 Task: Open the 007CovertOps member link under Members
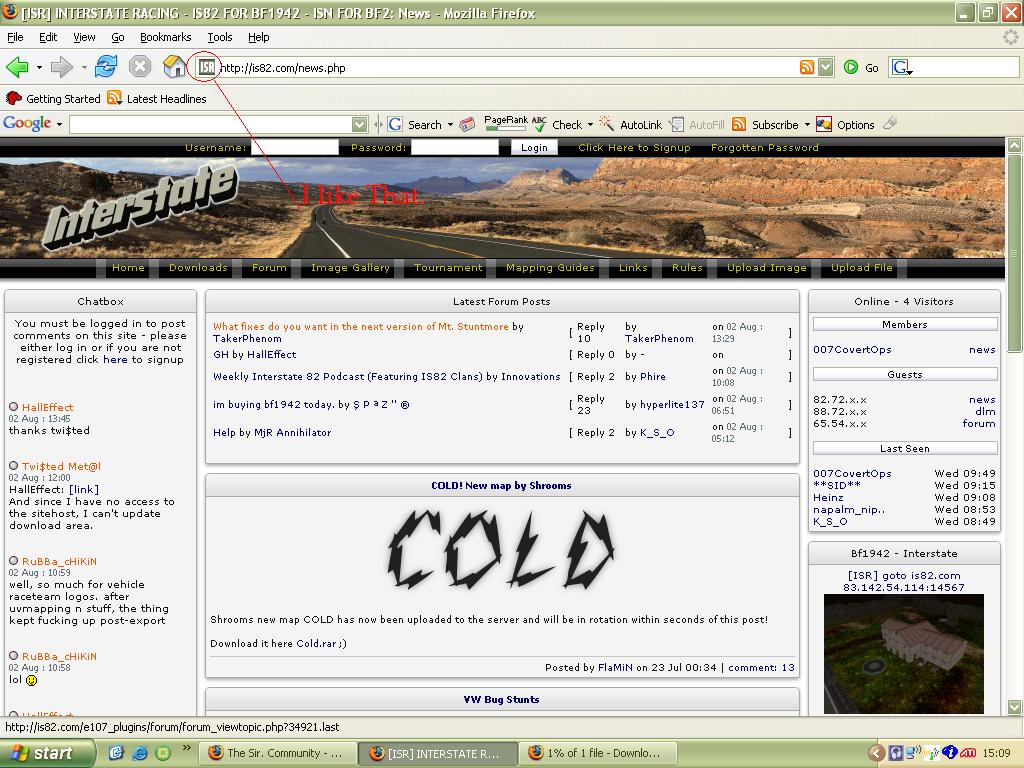(852, 349)
